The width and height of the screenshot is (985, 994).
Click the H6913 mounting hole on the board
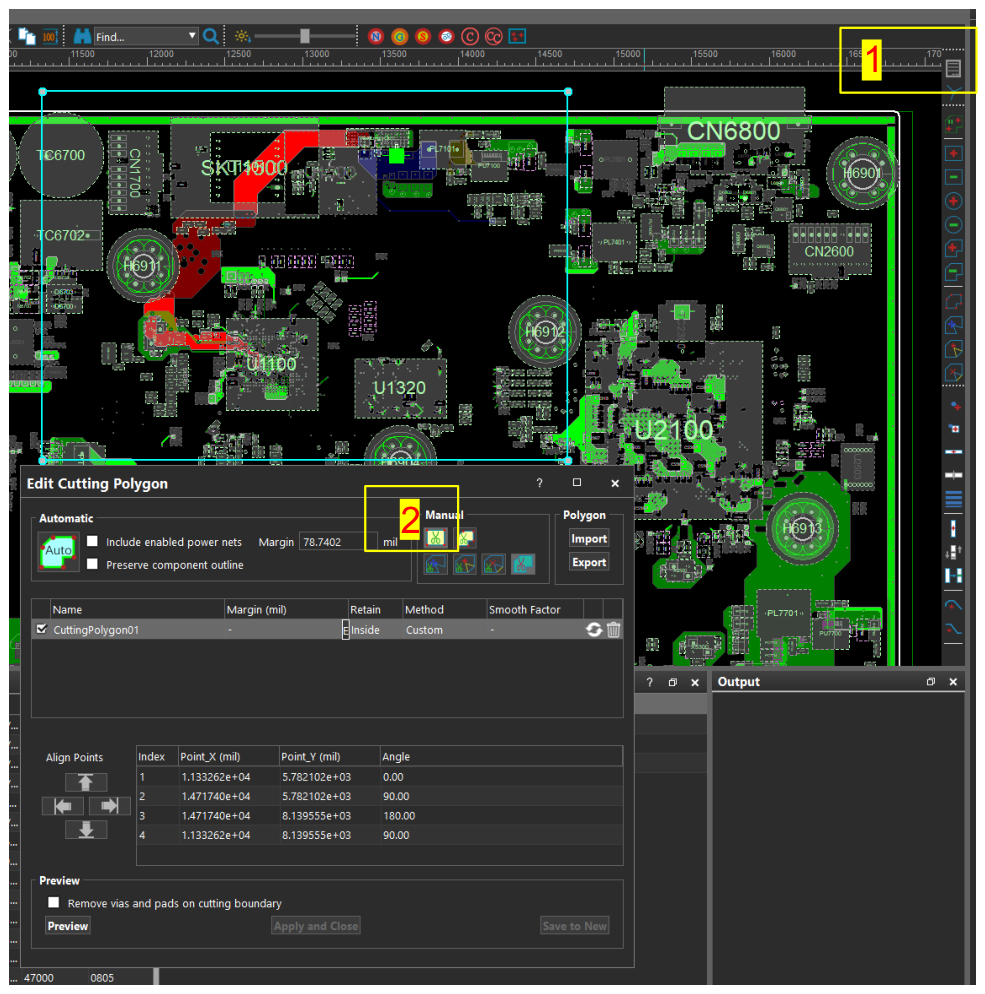[802, 528]
